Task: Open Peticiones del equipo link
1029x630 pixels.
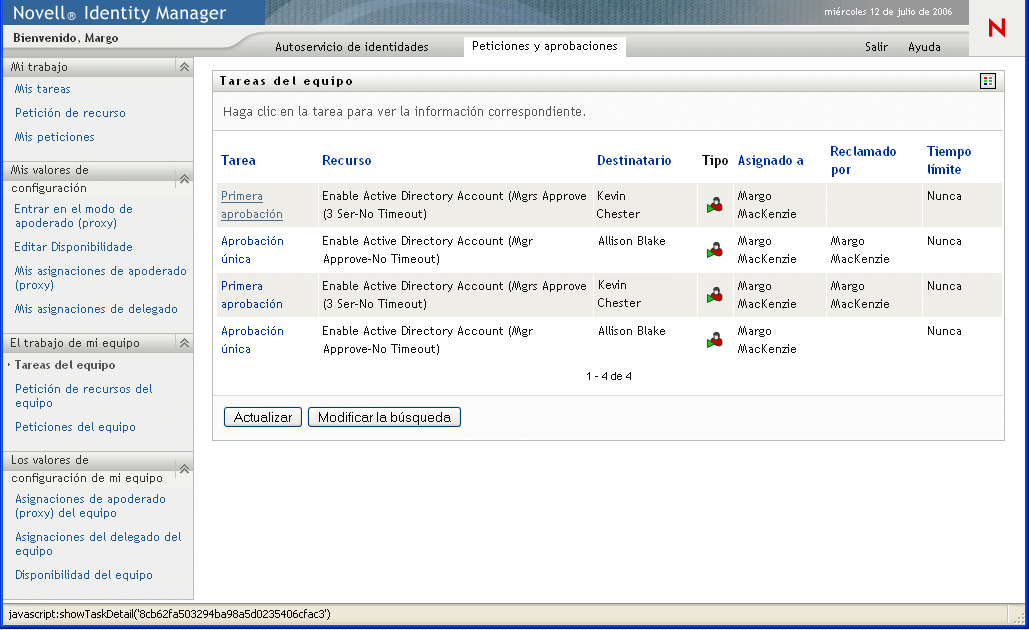Action: [x=75, y=427]
